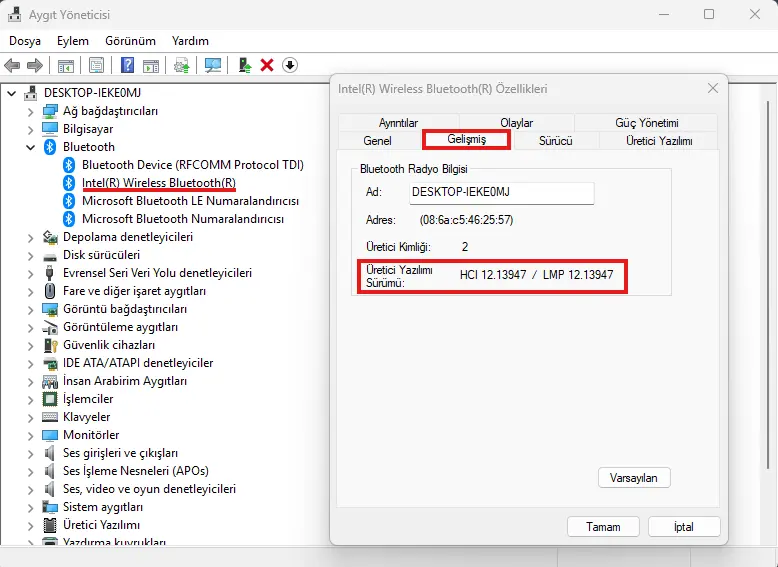Image resolution: width=778 pixels, height=567 pixels.
Task: Select Intel(R) Wireless Bluetooth(R) device
Action: (x=159, y=183)
